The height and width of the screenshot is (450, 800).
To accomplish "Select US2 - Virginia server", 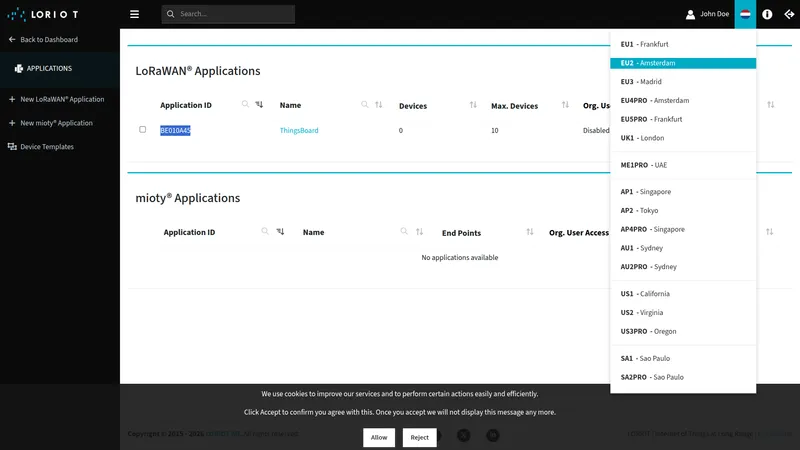I will [683, 313].
